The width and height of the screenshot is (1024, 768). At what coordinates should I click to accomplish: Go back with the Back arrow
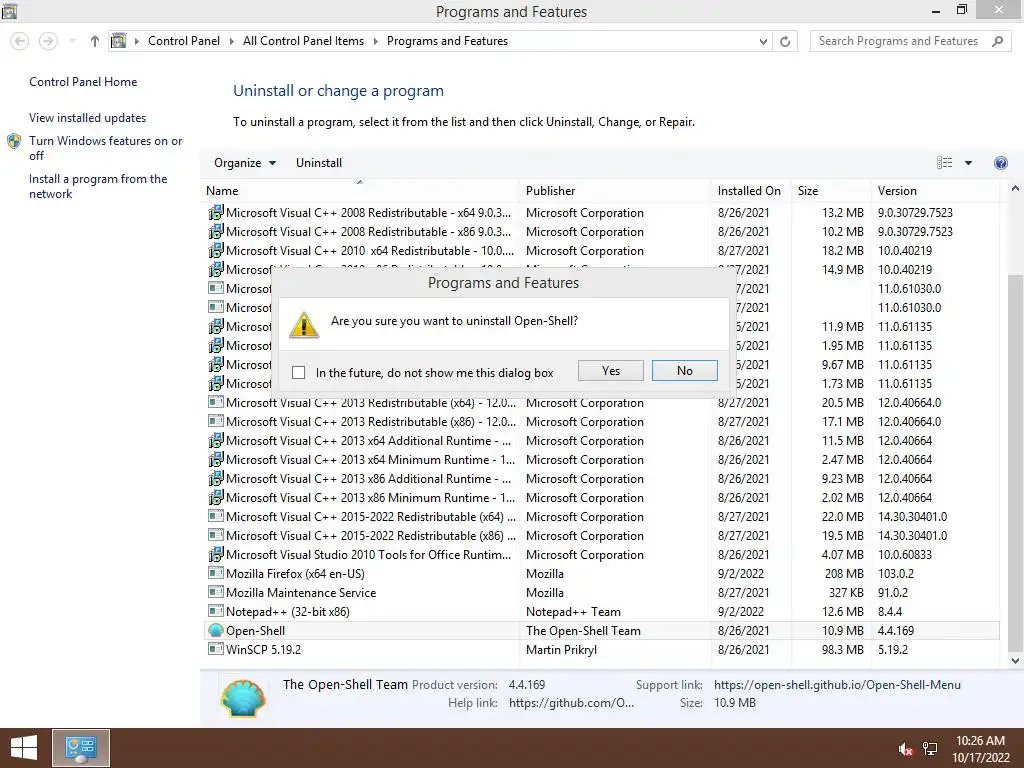[20, 41]
